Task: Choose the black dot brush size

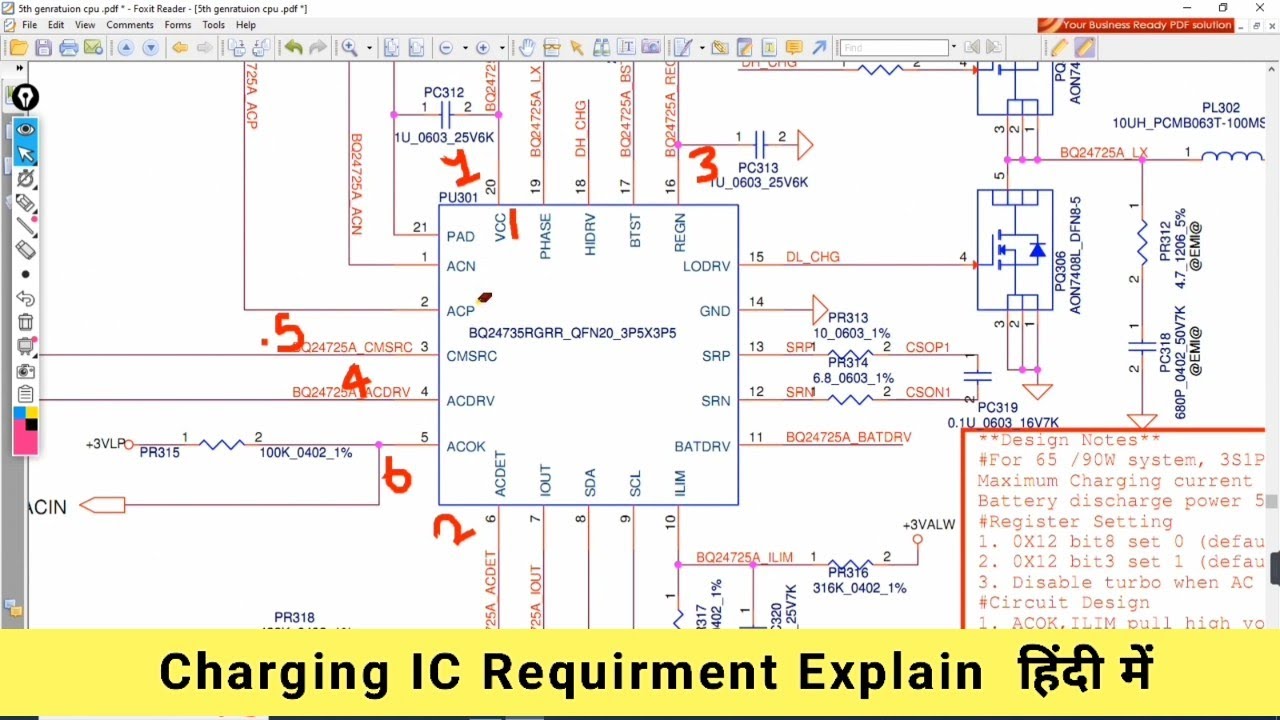Action: 25,274
